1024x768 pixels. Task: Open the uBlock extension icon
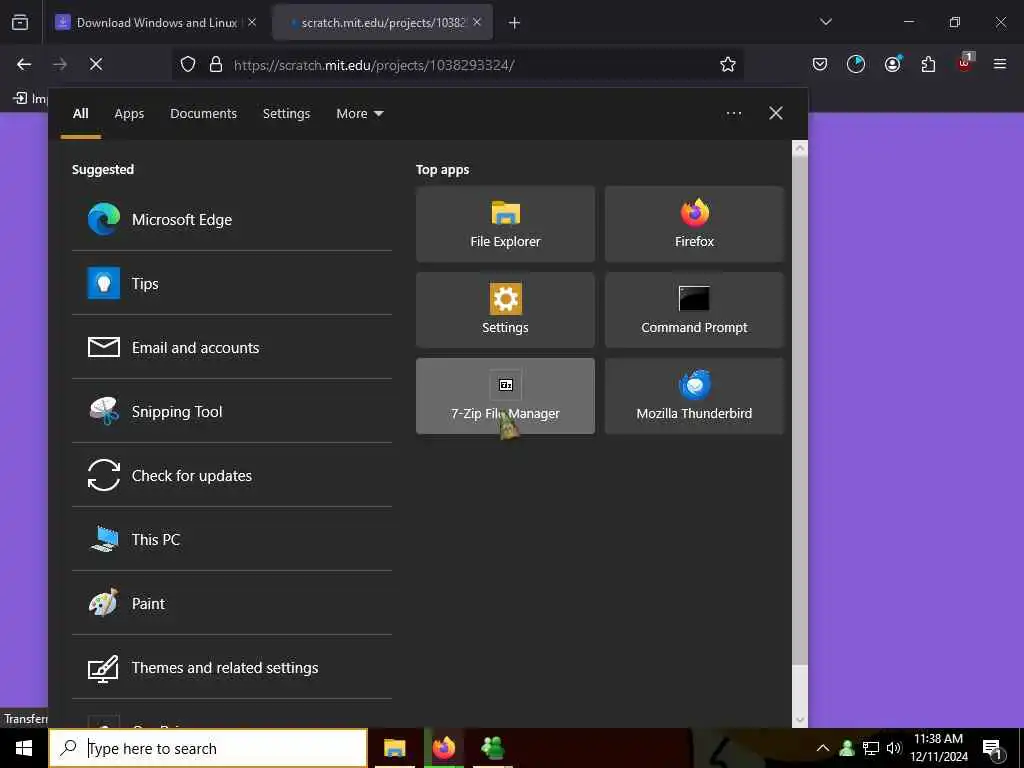coord(965,63)
